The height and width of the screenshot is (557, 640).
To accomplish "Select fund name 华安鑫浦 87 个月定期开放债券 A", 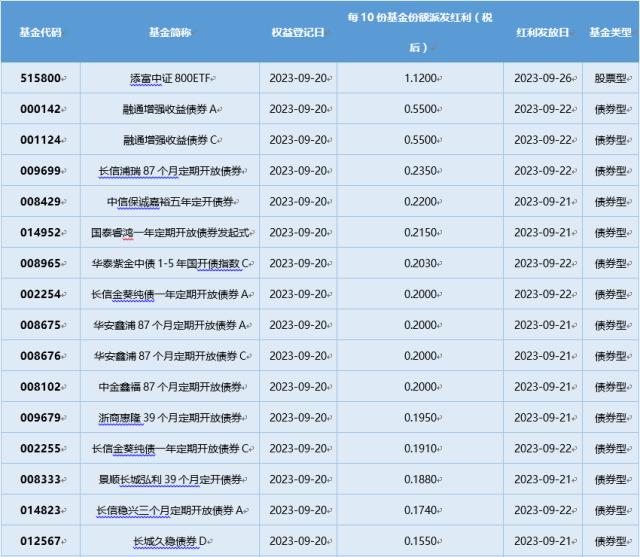I will [170, 325].
